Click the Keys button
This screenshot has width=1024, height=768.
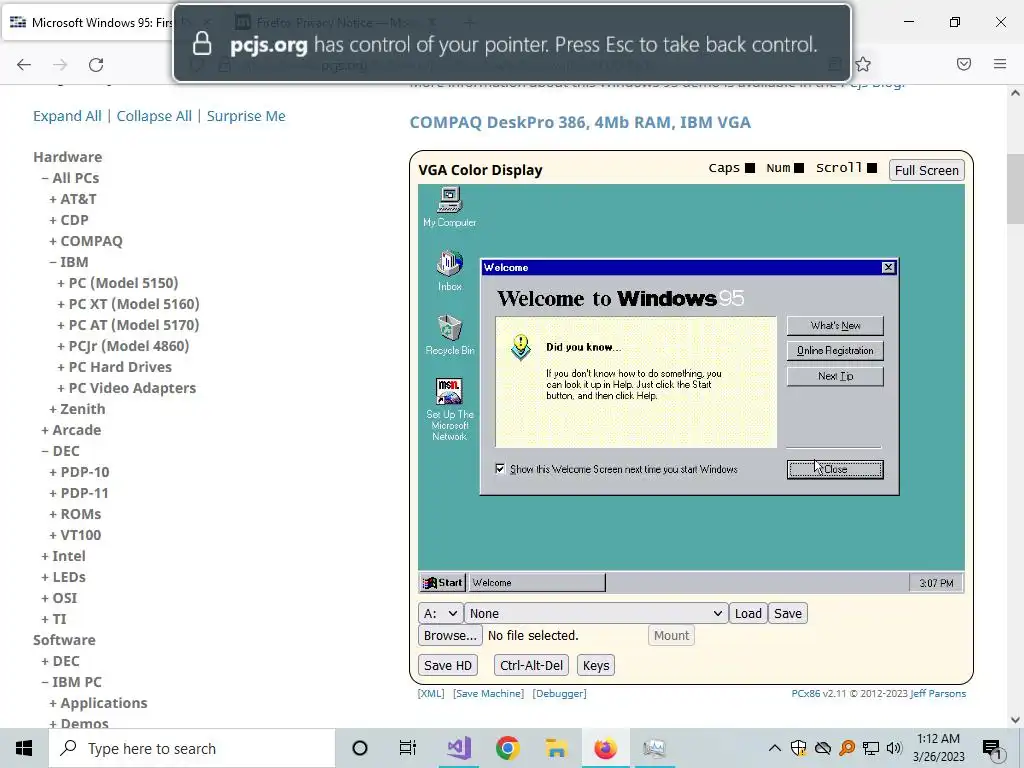[x=596, y=665]
